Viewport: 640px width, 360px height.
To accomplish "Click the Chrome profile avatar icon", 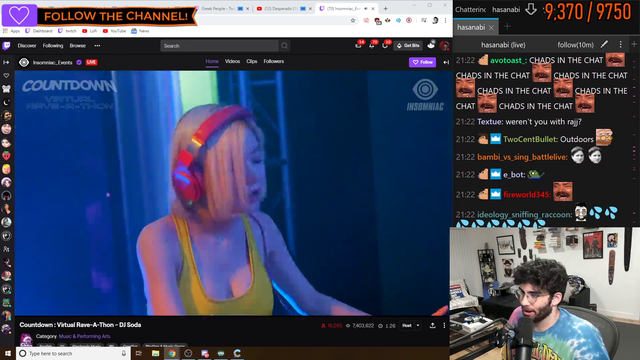I will (435, 20).
